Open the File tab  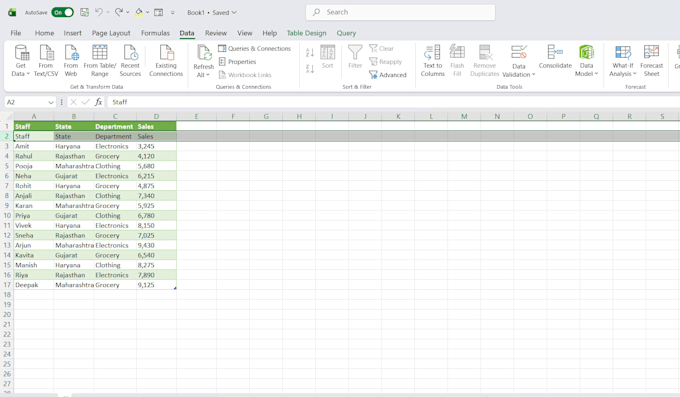(16, 33)
